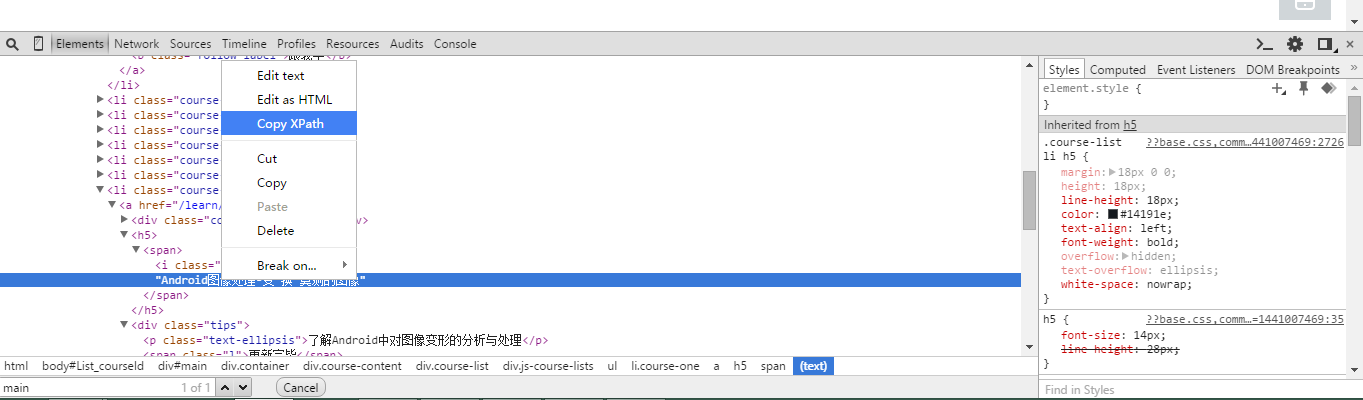Collapse the expanded li course node
This screenshot has height=400, width=1363.
(x=100, y=190)
